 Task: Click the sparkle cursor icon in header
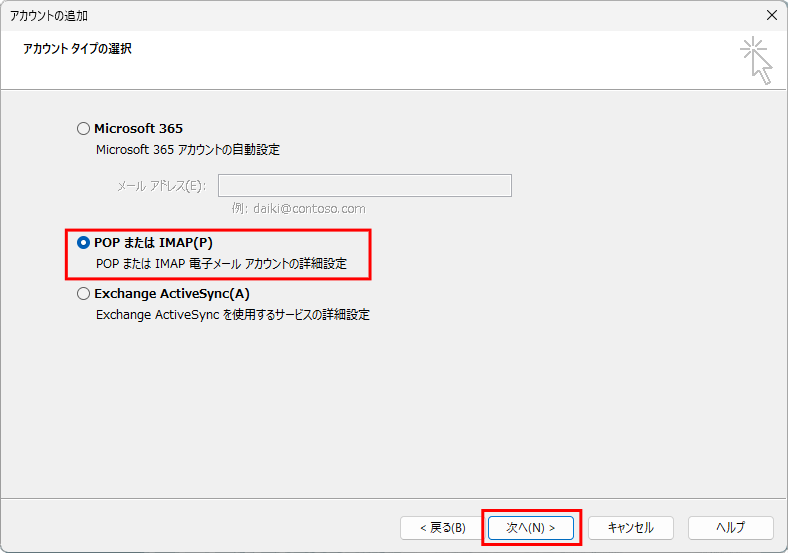pos(756,60)
